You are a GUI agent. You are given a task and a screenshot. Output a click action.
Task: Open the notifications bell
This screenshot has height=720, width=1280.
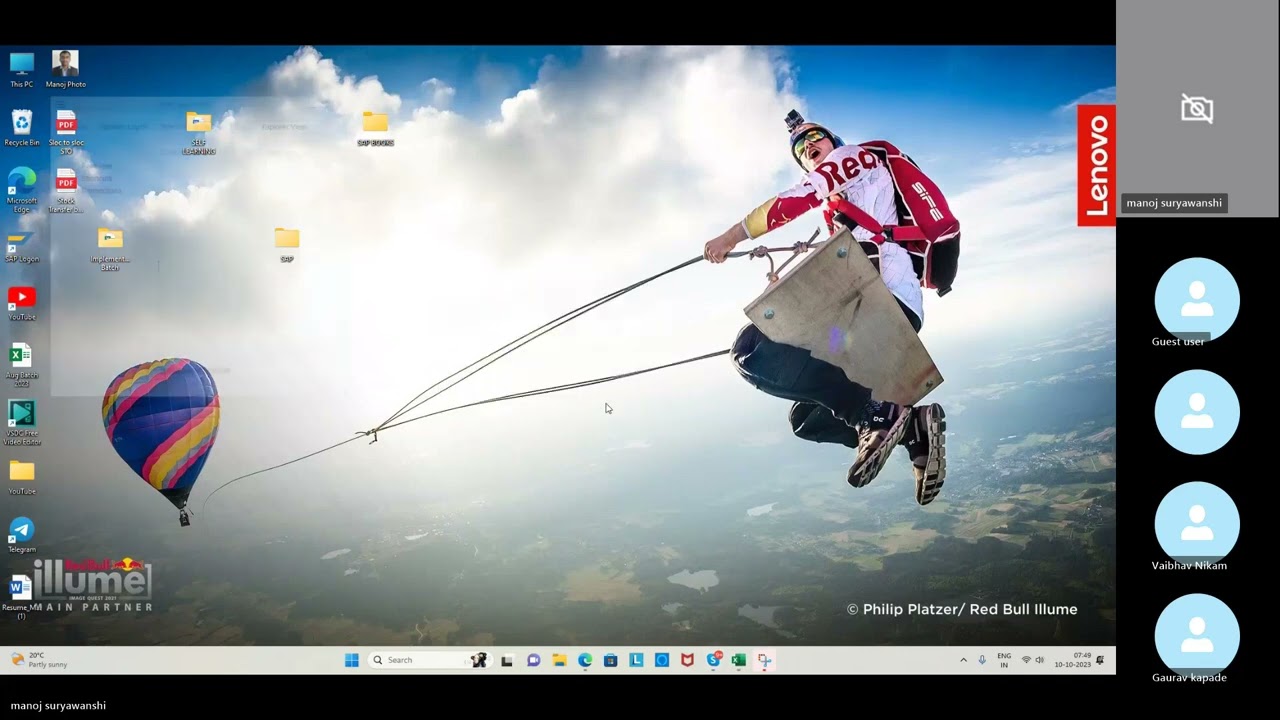click(1100, 660)
